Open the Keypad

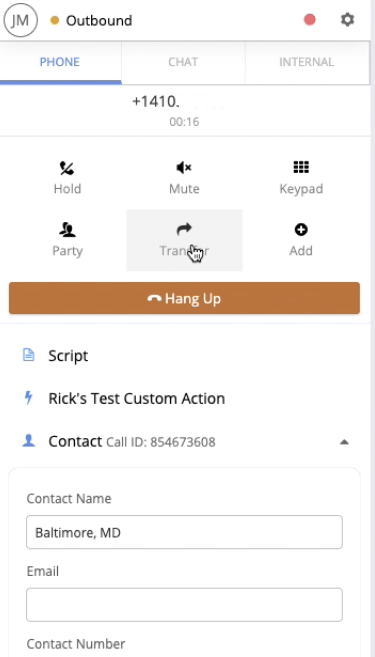pyautogui.click(x=301, y=178)
